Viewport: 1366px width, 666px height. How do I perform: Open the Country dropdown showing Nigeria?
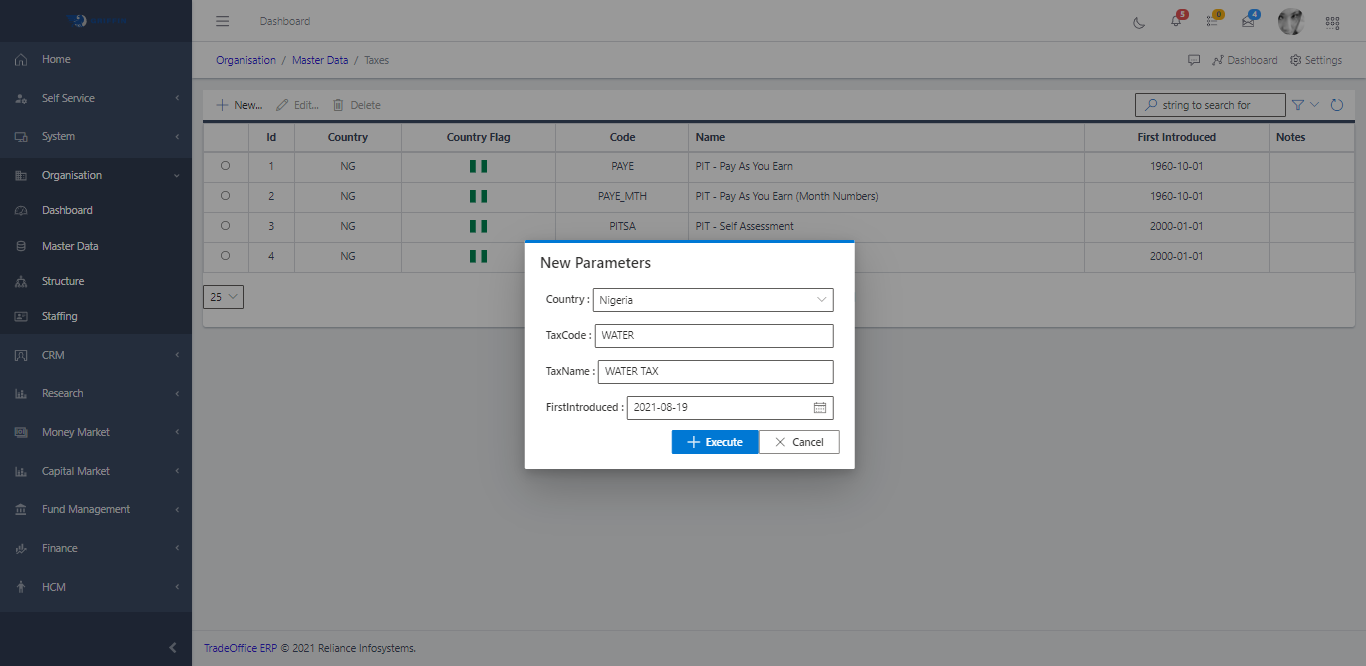click(x=713, y=300)
